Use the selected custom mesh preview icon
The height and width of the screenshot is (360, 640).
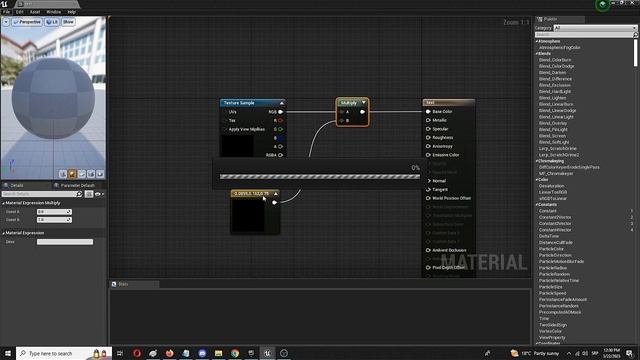click(x=100, y=174)
